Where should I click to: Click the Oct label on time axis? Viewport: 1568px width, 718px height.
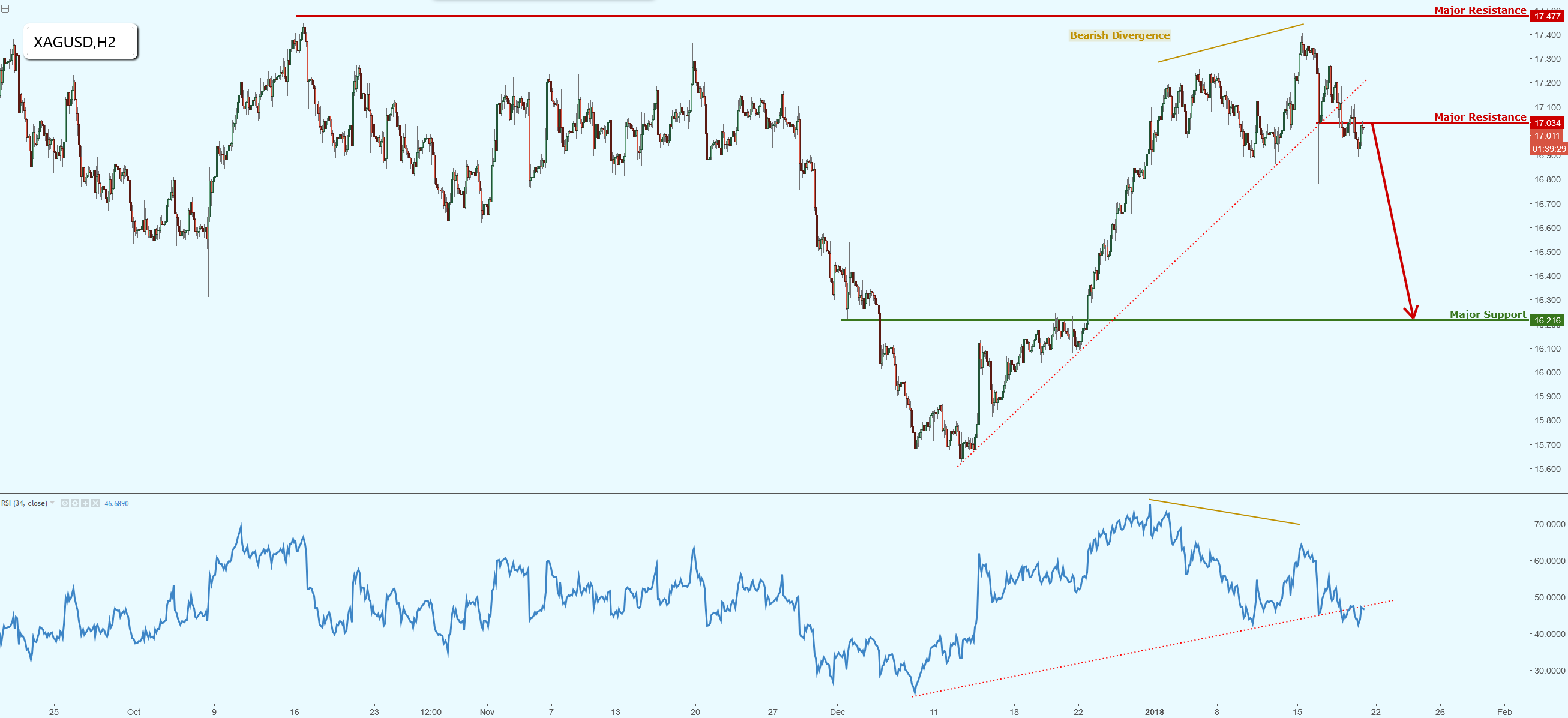(133, 711)
